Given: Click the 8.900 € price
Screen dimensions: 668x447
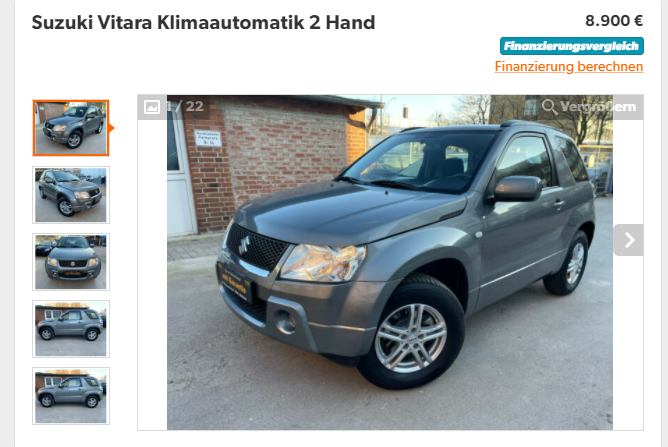Looking at the screenshot, I should pos(614,20).
